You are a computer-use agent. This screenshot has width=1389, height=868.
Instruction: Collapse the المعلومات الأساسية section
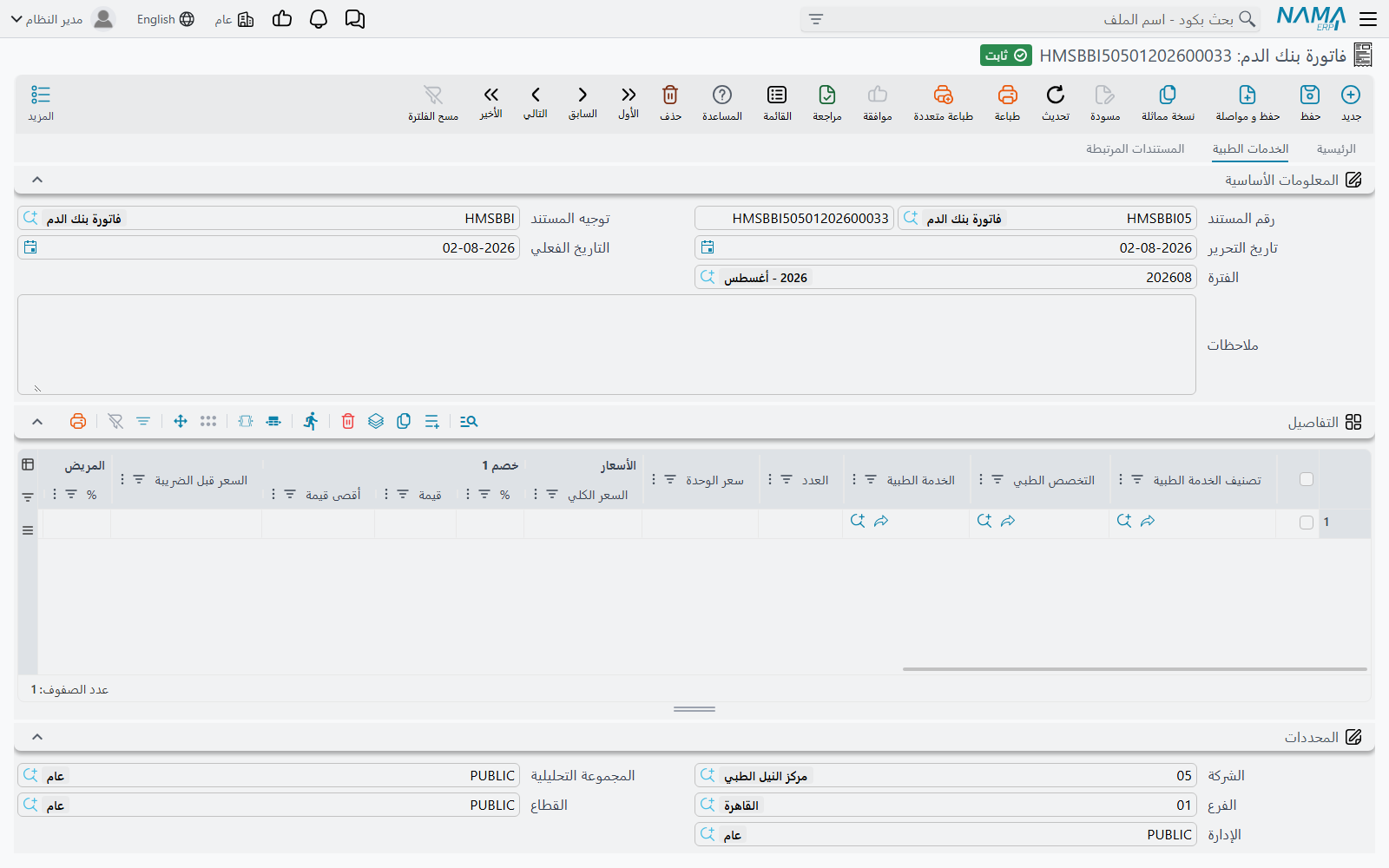(x=37, y=180)
